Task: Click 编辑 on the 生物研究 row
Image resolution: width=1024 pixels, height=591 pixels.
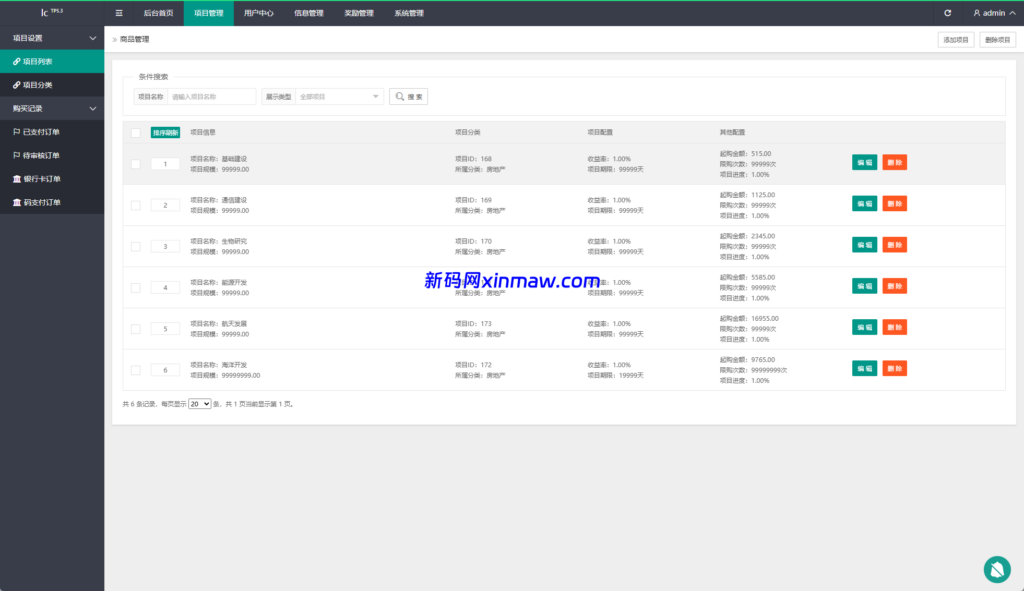Action: point(864,244)
